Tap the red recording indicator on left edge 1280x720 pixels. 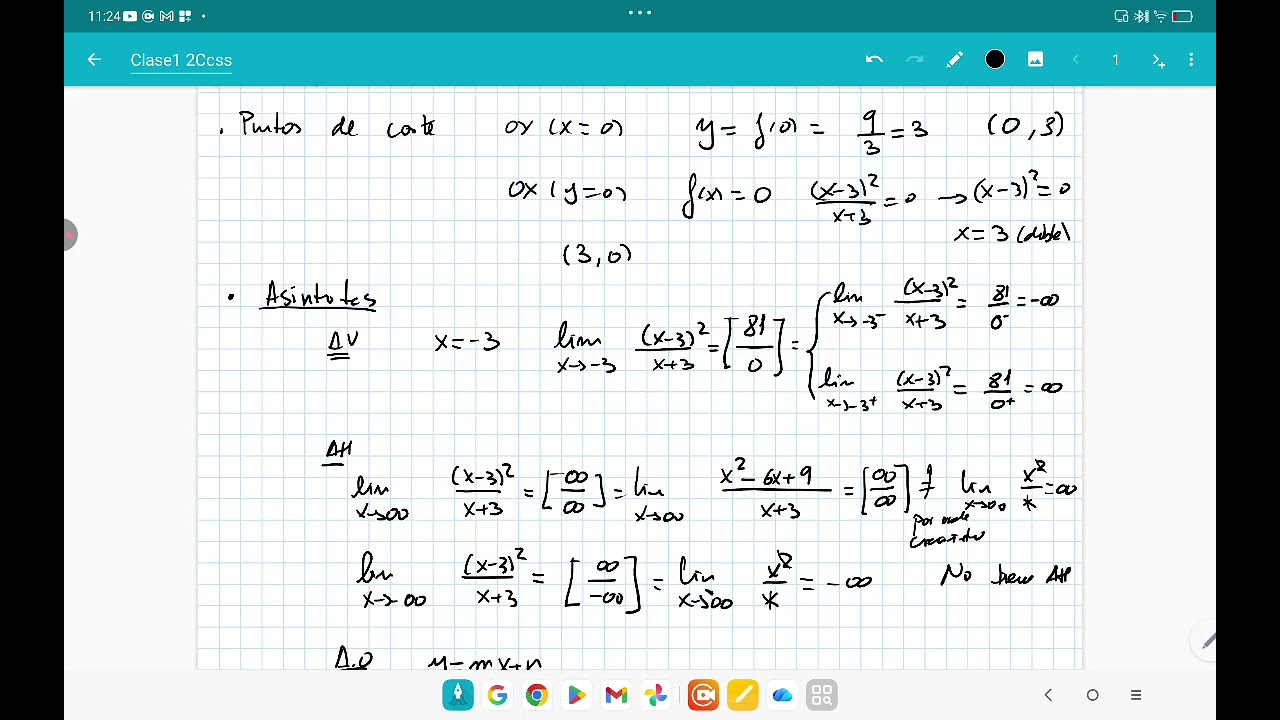tap(69, 235)
